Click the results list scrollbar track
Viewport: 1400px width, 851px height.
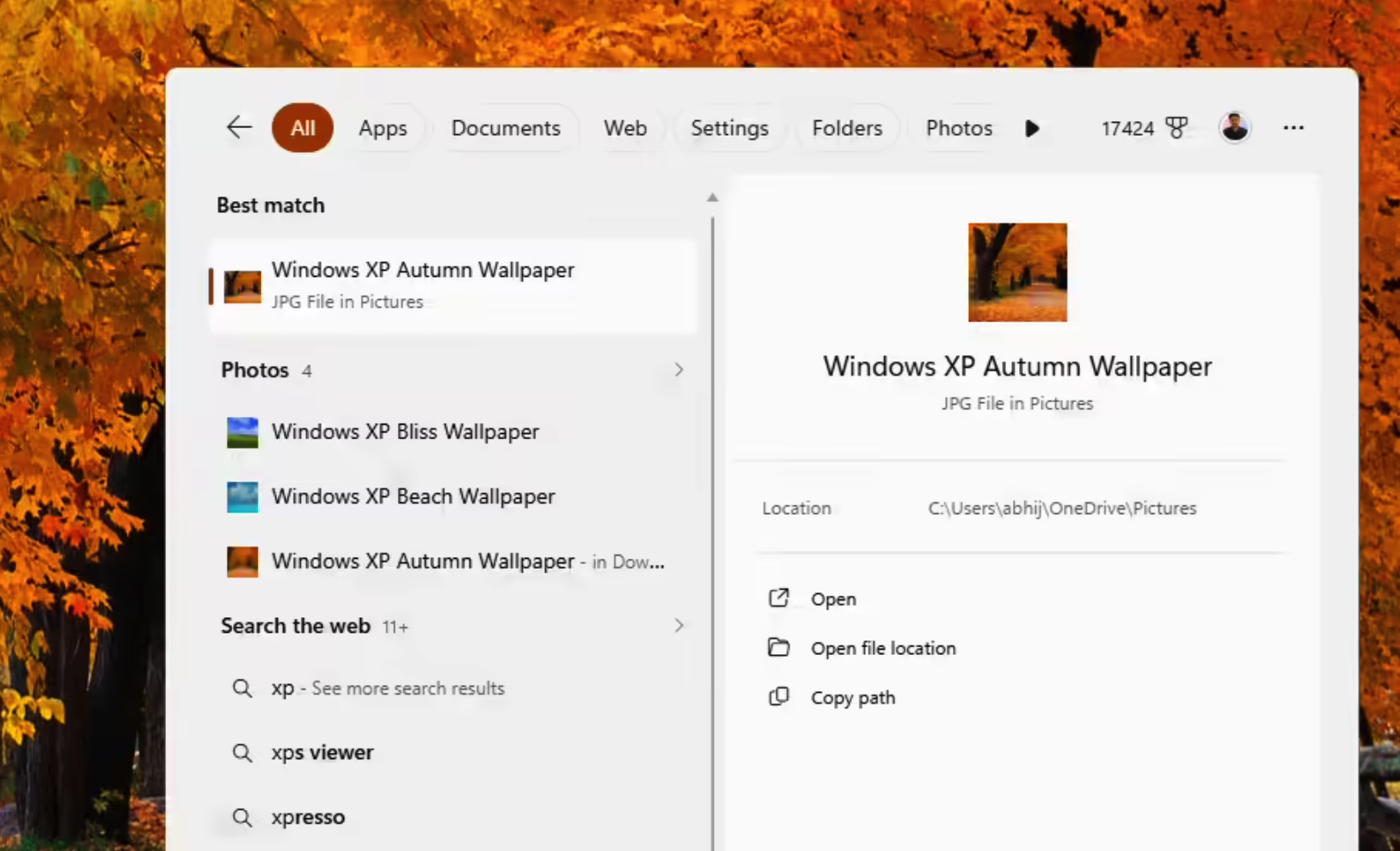click(713, 533)
